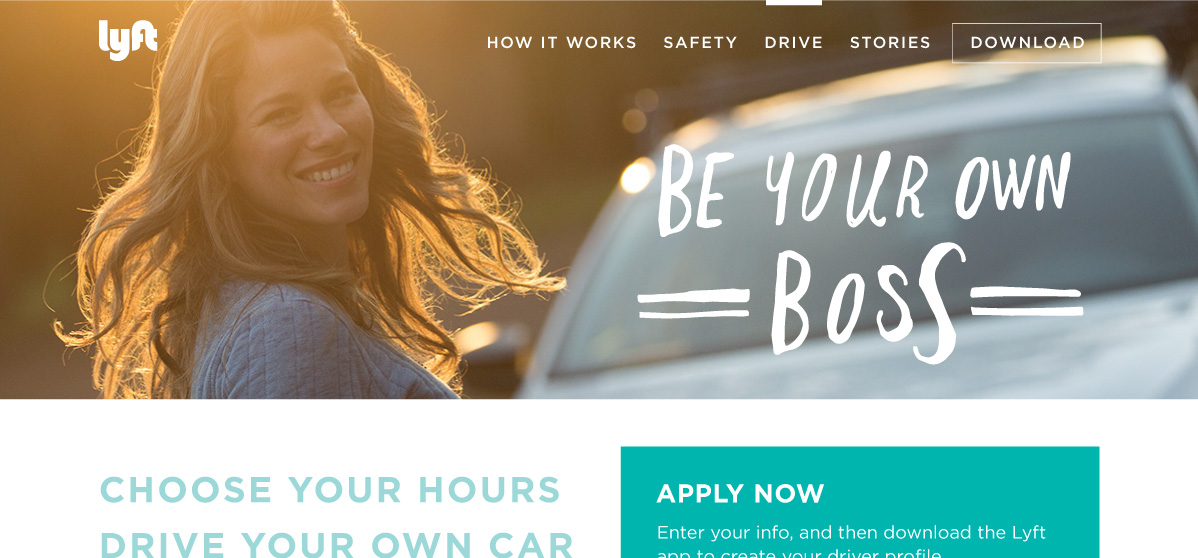
Task: Click the Lyft logo
Action: (x=128, y=40)
